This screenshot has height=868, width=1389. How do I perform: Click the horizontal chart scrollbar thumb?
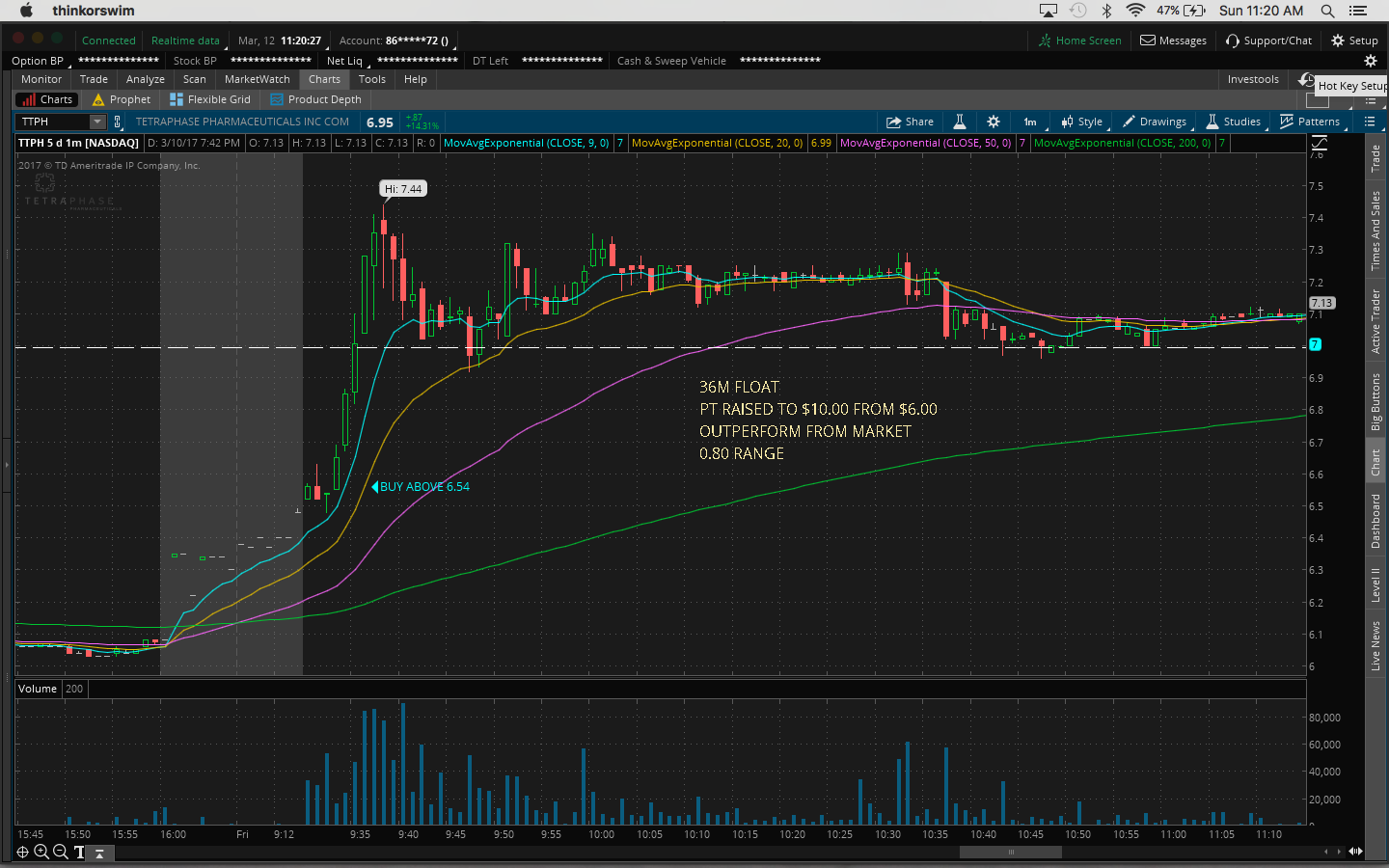(1011, 852)
